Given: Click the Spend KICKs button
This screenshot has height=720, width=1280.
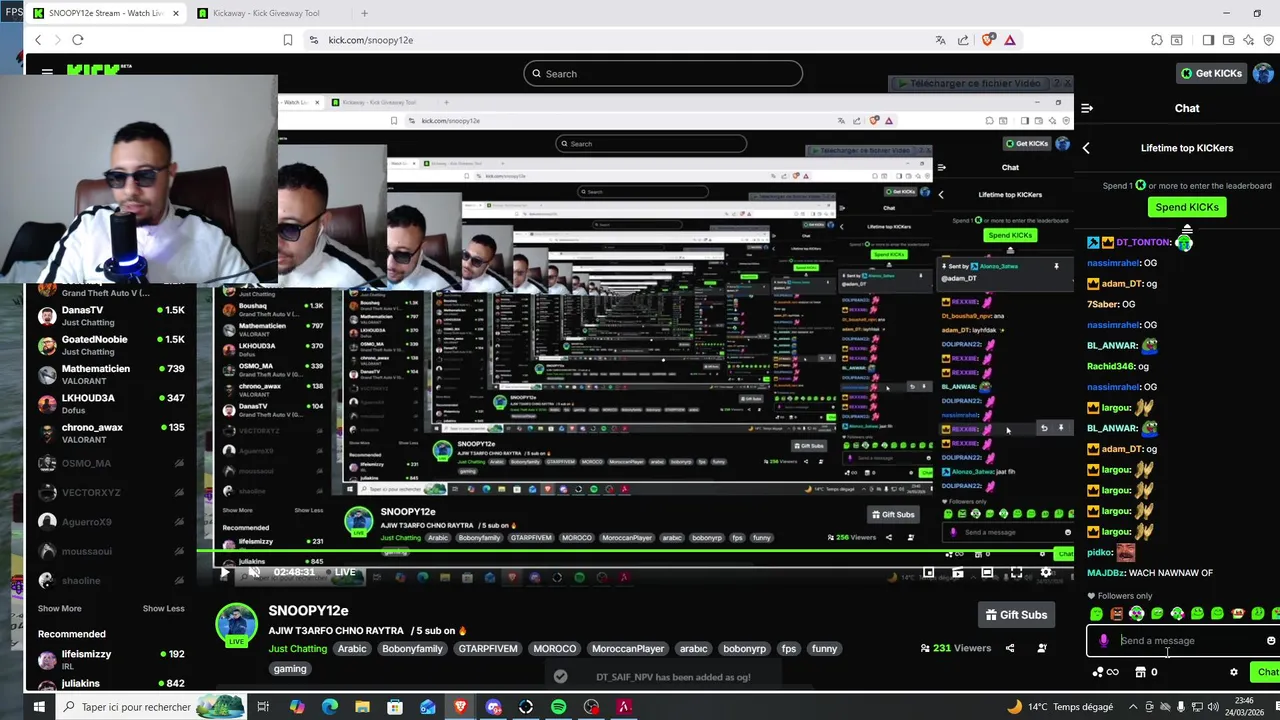Looking at the screenshot, I should (1187, 207).
